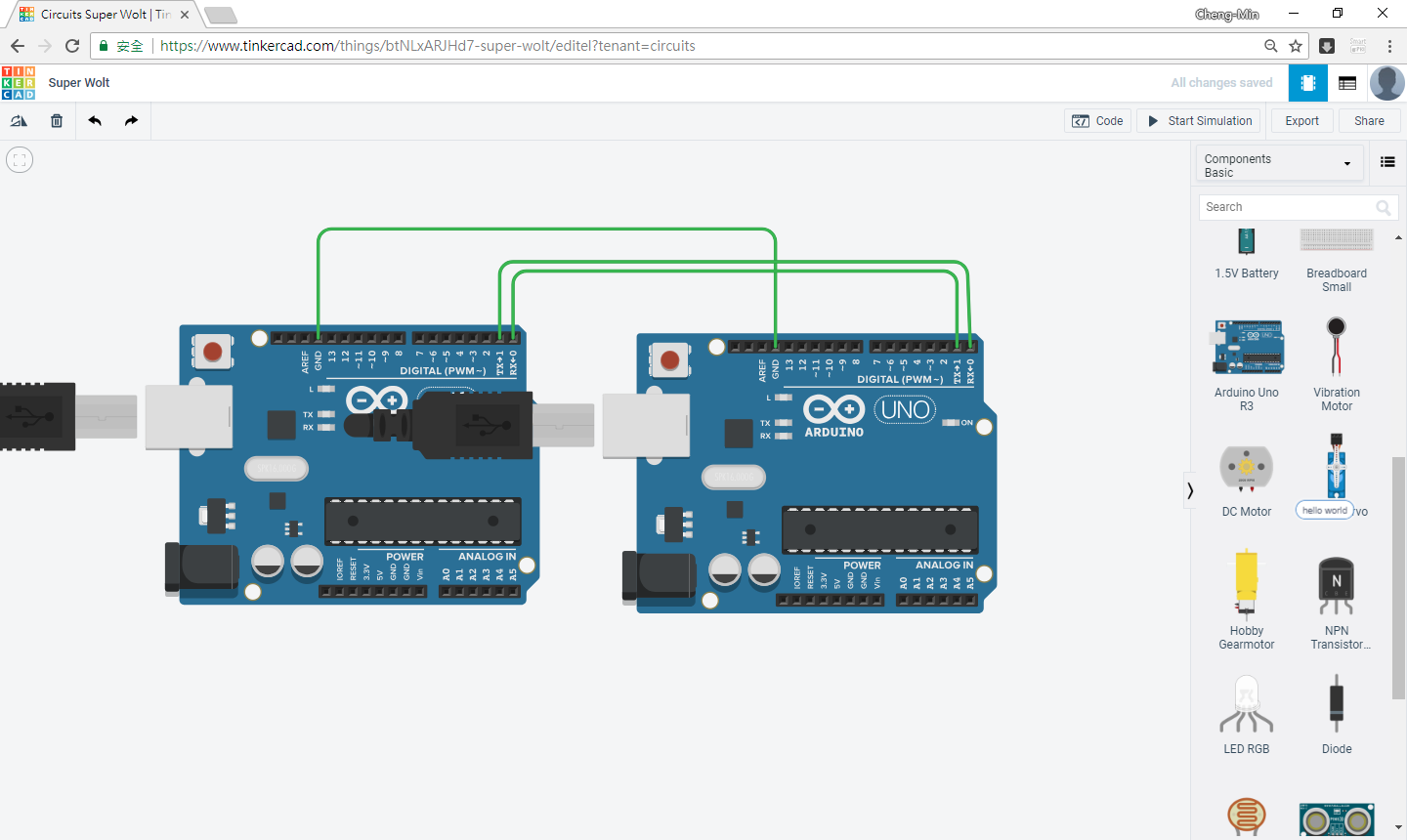
Task: Undo the last change
Action: click(94, 120)
